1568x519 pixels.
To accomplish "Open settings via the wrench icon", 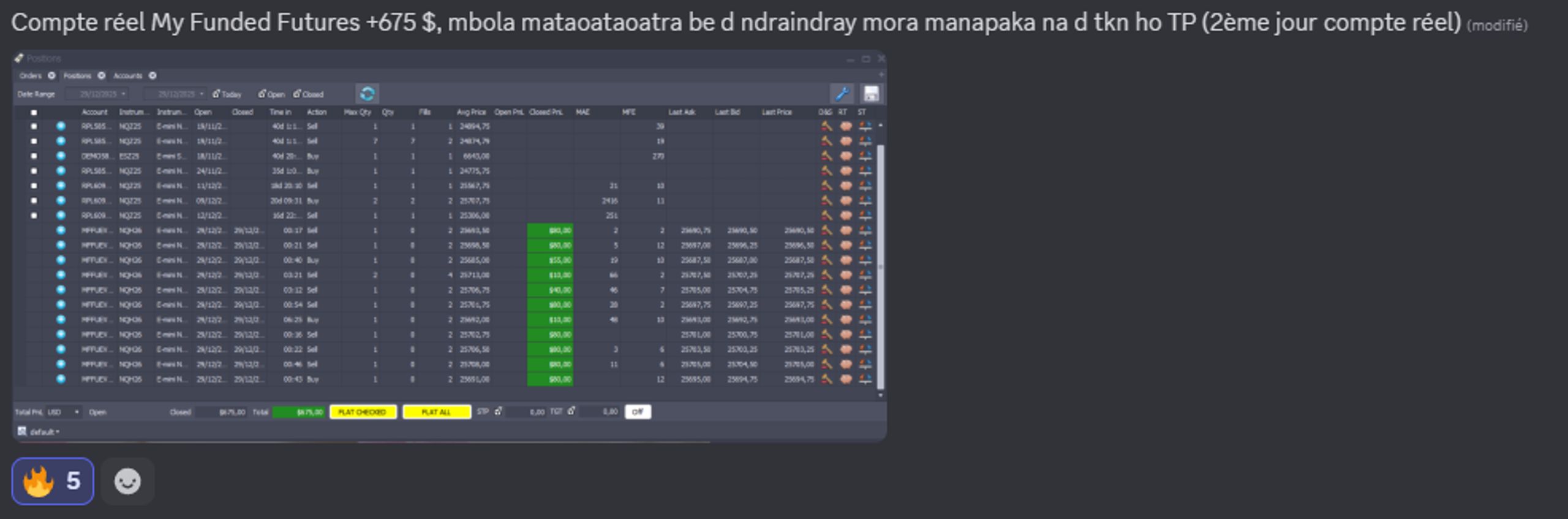I will coord(842,94).
